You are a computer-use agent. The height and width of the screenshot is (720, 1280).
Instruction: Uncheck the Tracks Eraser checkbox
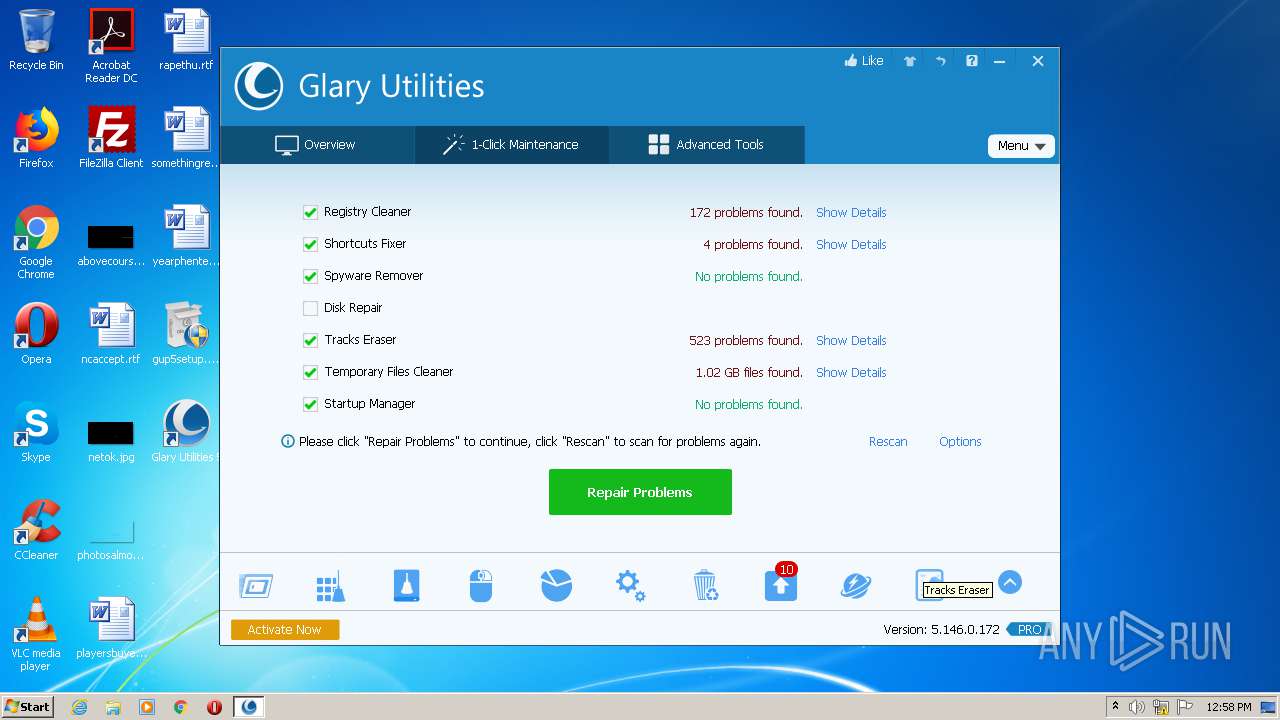pyautogui.click(x=310, y=340)
